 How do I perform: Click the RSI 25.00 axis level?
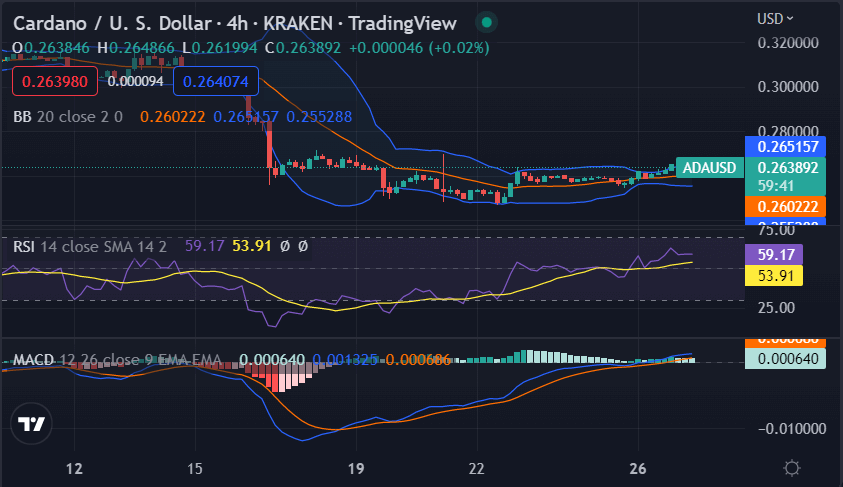[776, 308]
